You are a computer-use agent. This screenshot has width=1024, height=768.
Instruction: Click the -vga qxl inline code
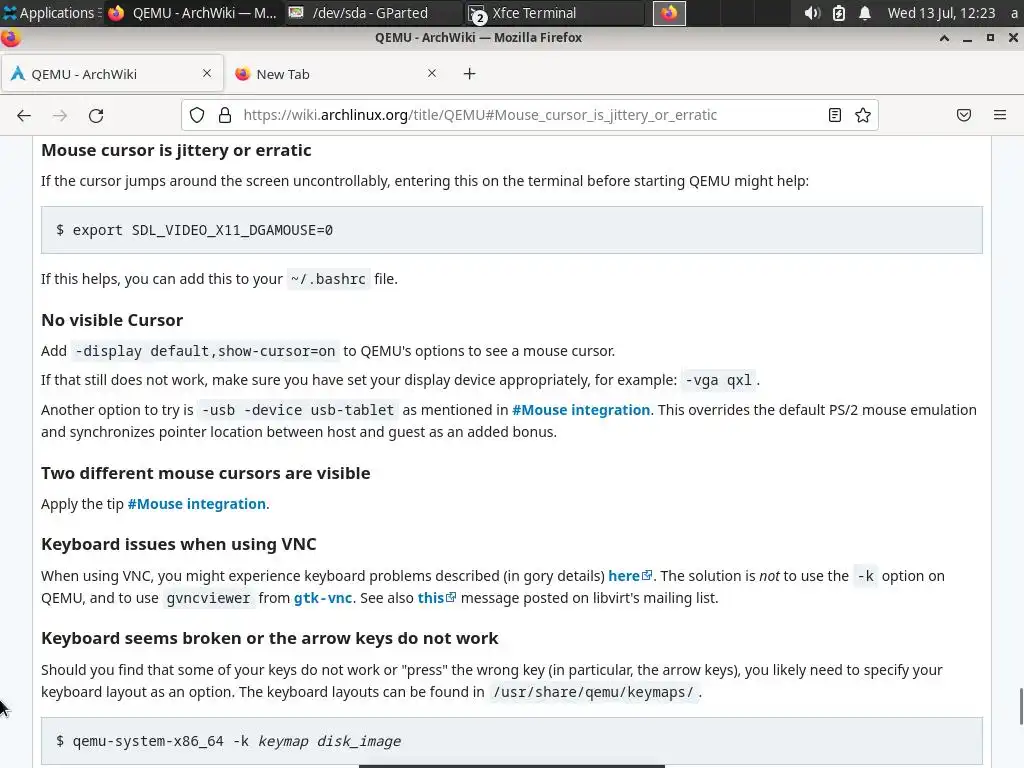pyautogui.click(x=718, y=380)
